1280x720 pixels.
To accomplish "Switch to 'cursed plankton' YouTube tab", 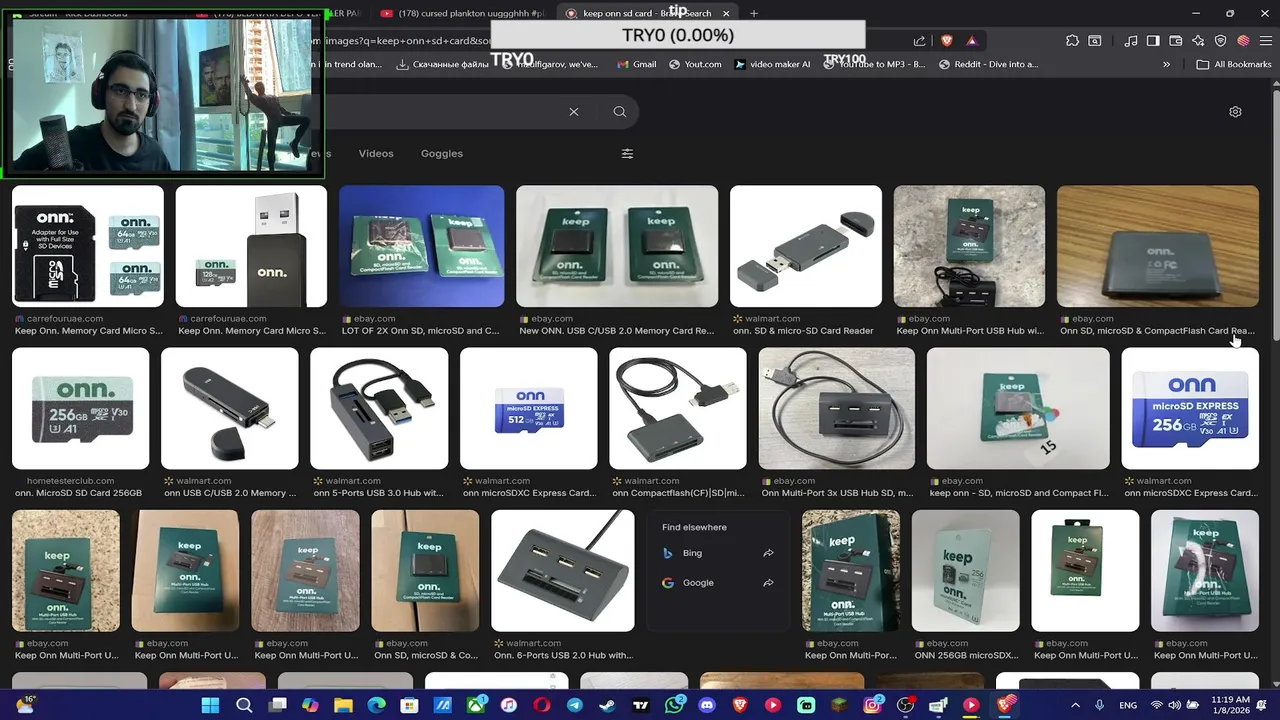I will point(463,13).
